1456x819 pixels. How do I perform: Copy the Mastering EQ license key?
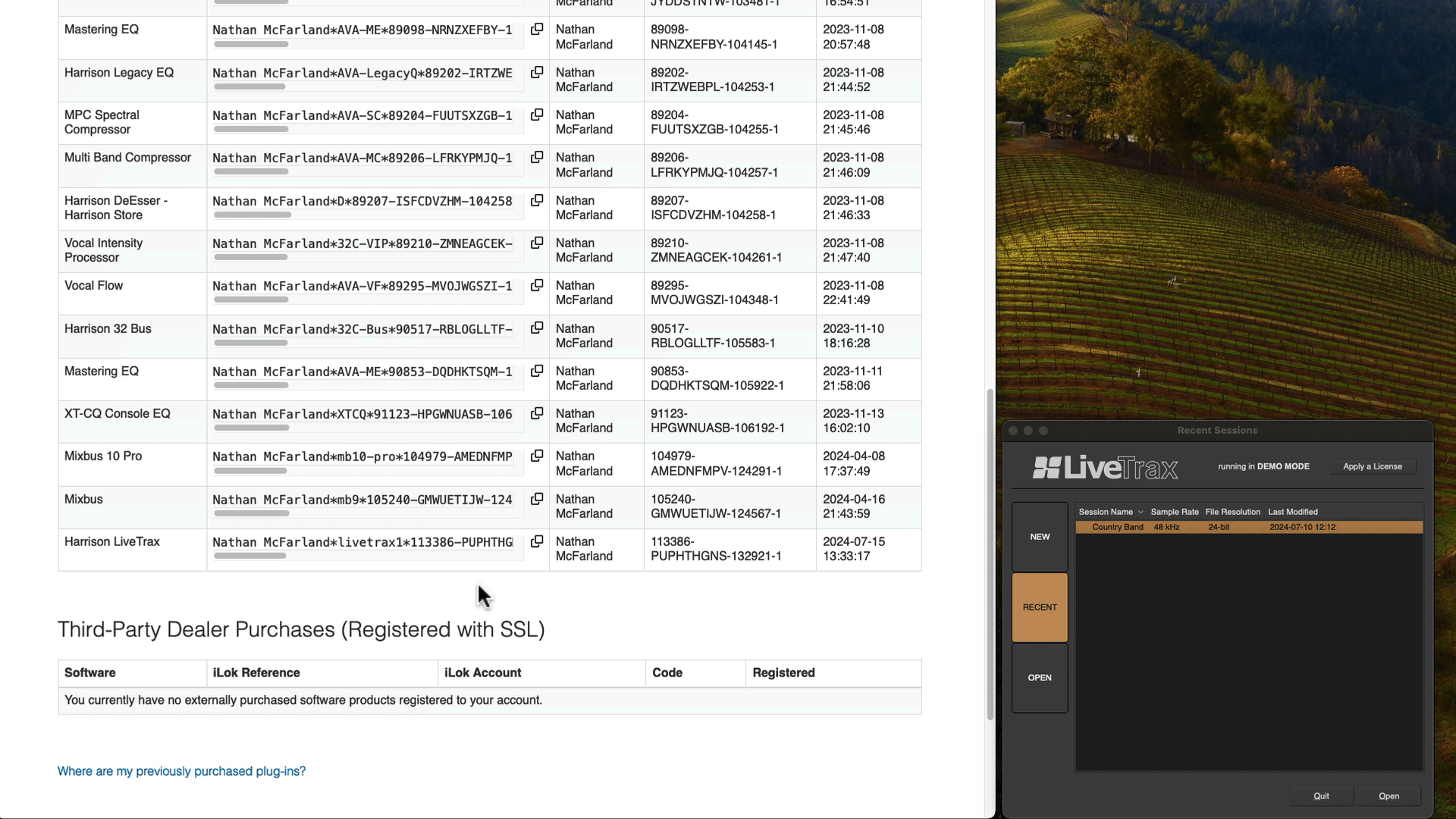click(537, 29)
